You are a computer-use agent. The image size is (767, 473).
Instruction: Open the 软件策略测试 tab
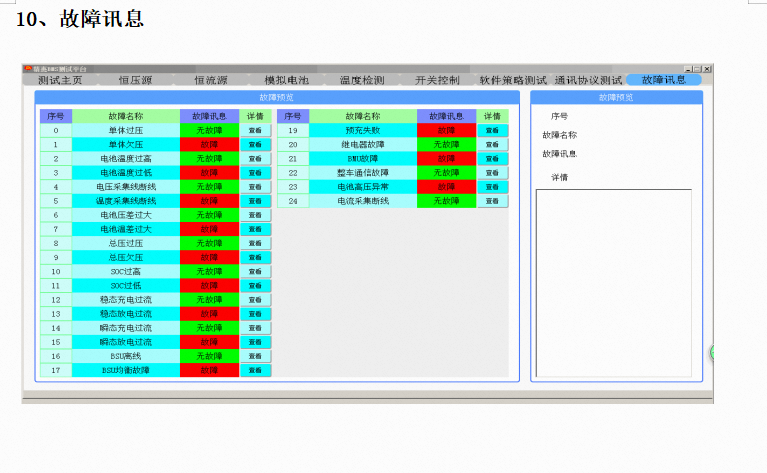(513, 80)
